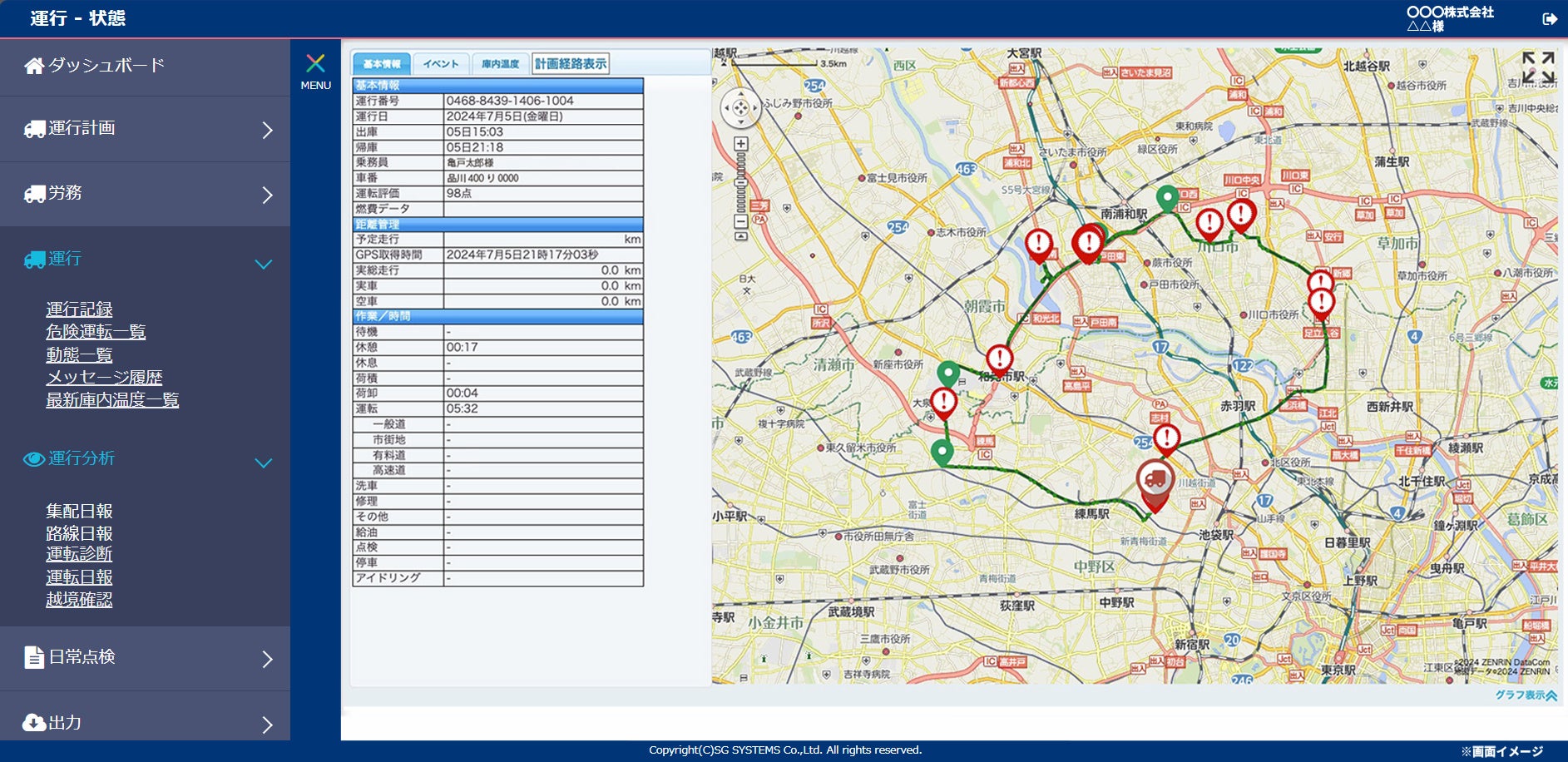Click the 運行番号 value 0468-8439-1406-1004
1568x762 pixels.
tap(510, 101)
